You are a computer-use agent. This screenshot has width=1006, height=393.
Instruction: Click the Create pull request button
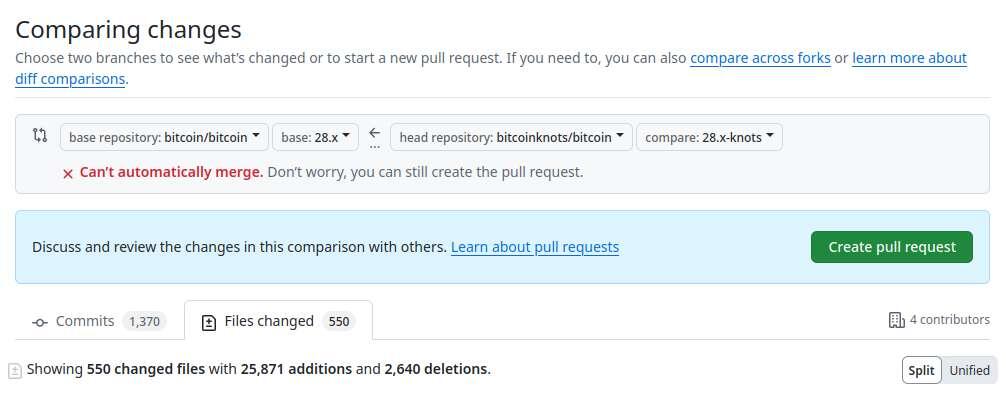892,247
